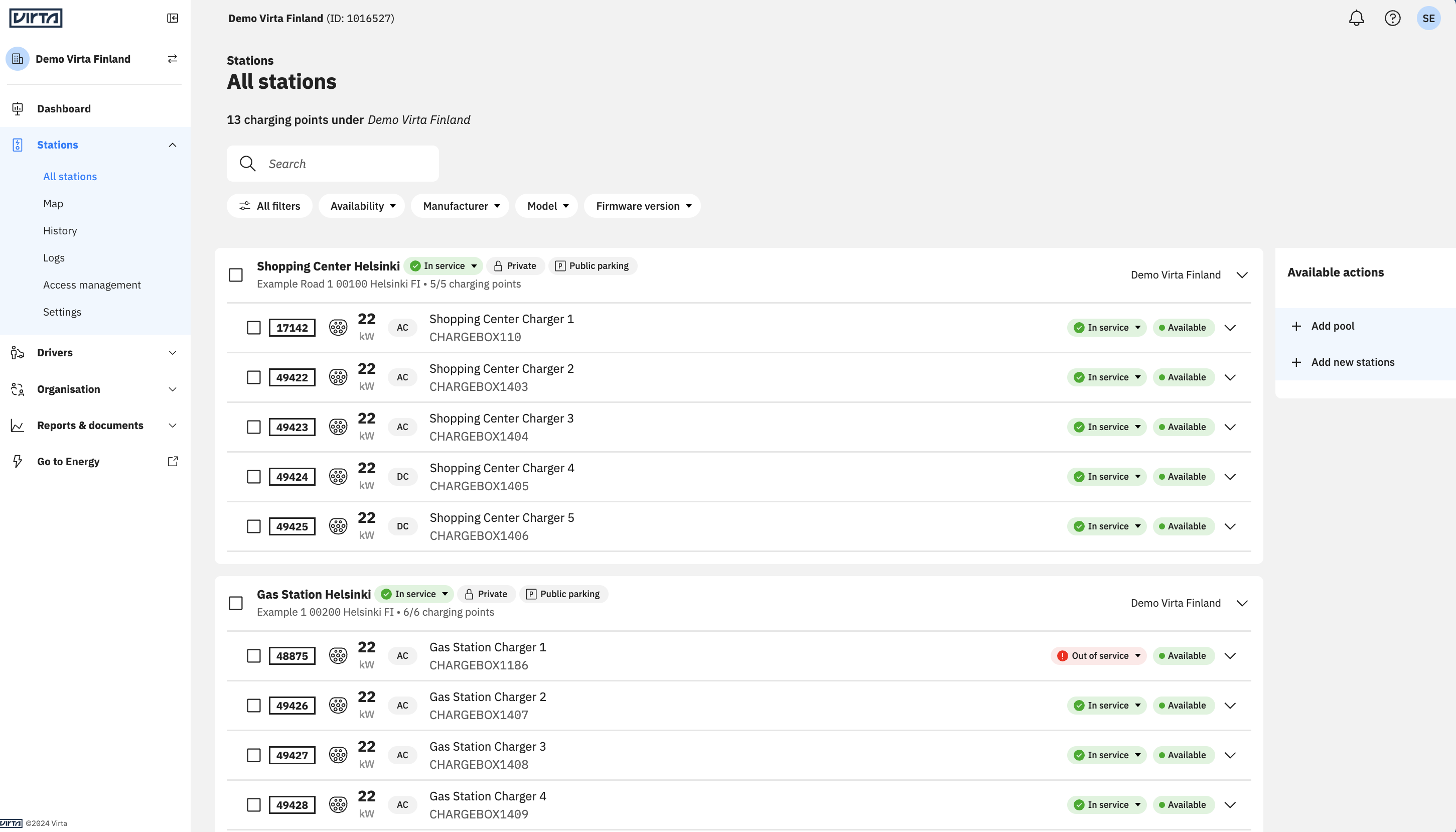Click the connector icon for charger 49424
The image size is (1456, 832).
click(x=338, y=477)
